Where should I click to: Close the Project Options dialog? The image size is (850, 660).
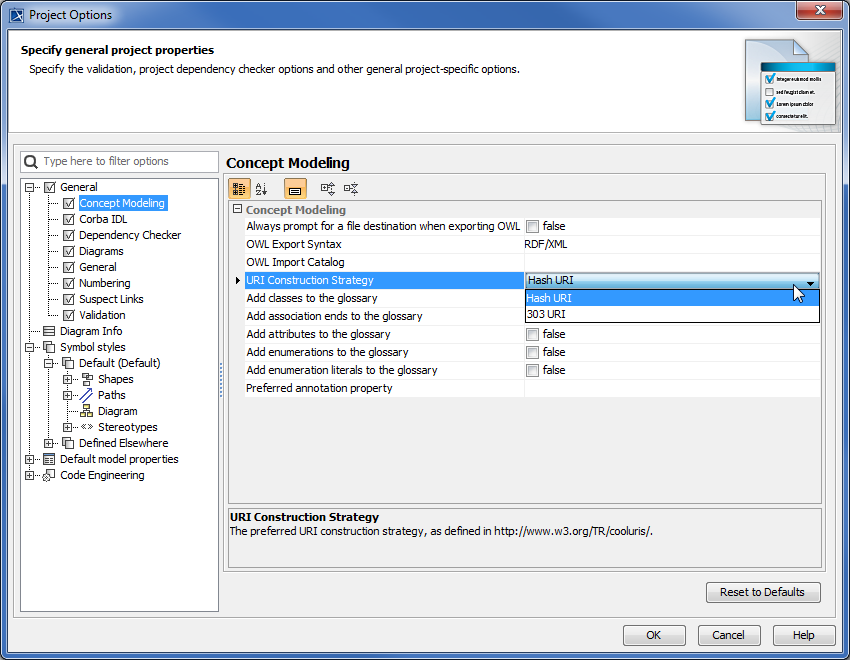(x=820, y=10)
